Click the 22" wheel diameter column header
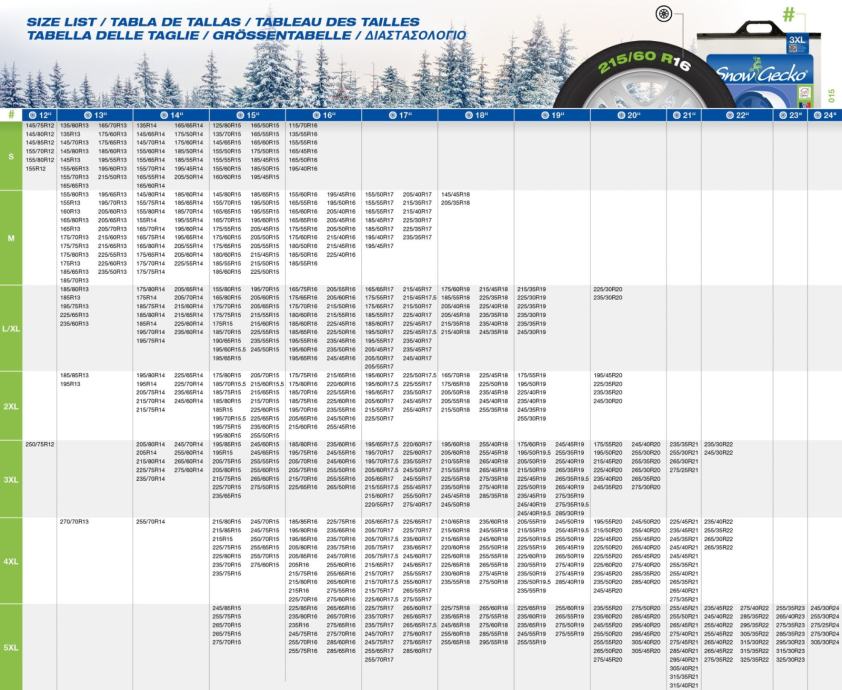 click(x=737, y=115)
